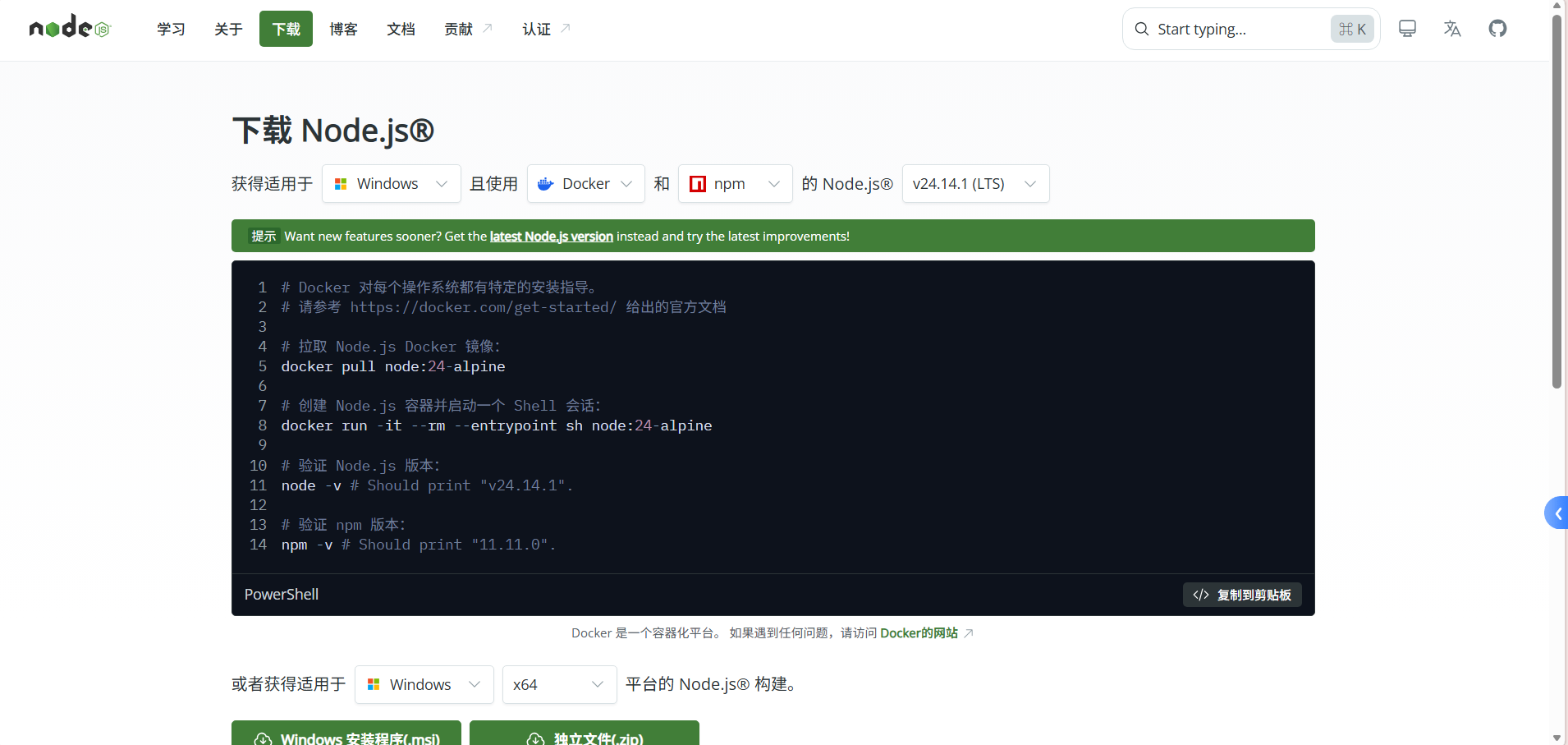This screenshot has width=1568, height=745.
Task: Open the v24.14.1 (LTS) version dropdown
Action: [975, 184]
